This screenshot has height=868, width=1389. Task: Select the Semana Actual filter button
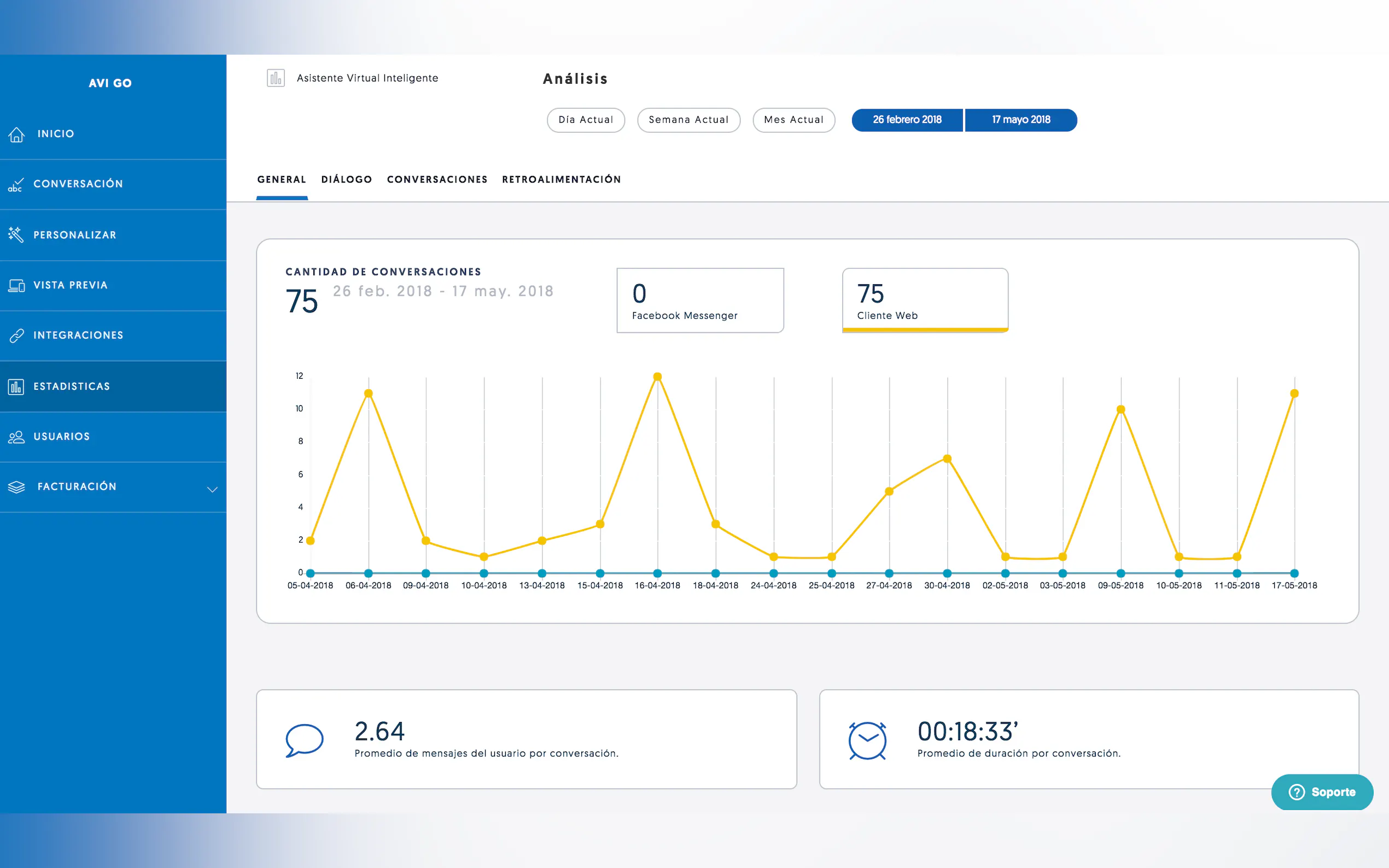[688, 120]
